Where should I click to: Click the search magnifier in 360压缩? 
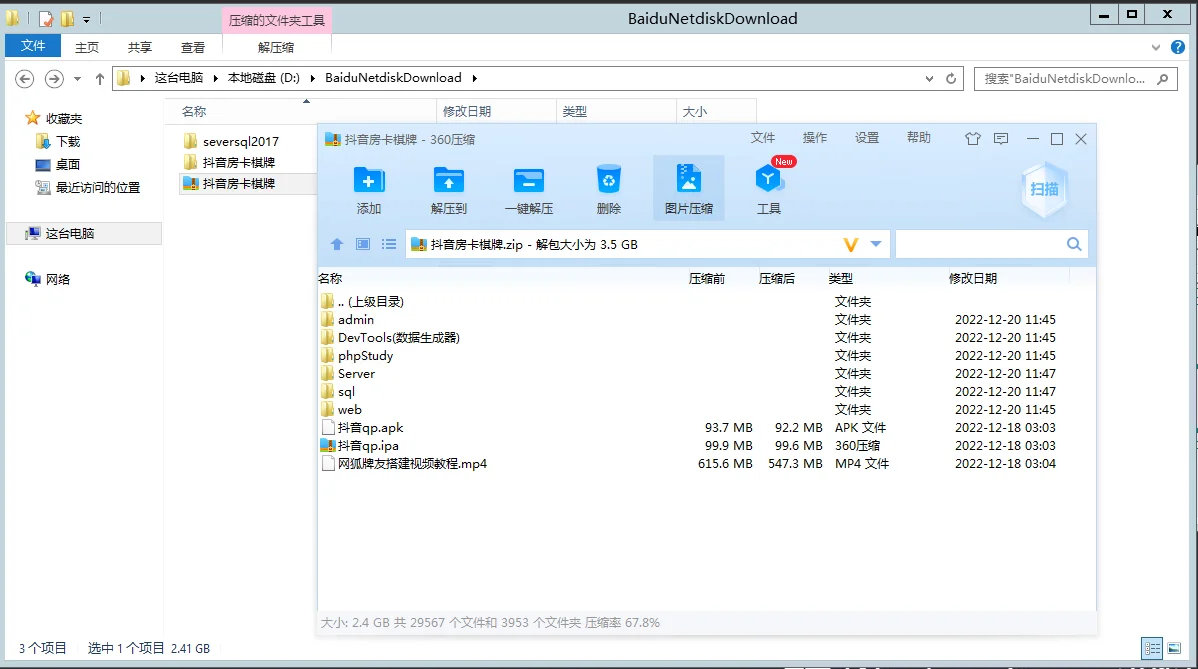point(1074,244)
